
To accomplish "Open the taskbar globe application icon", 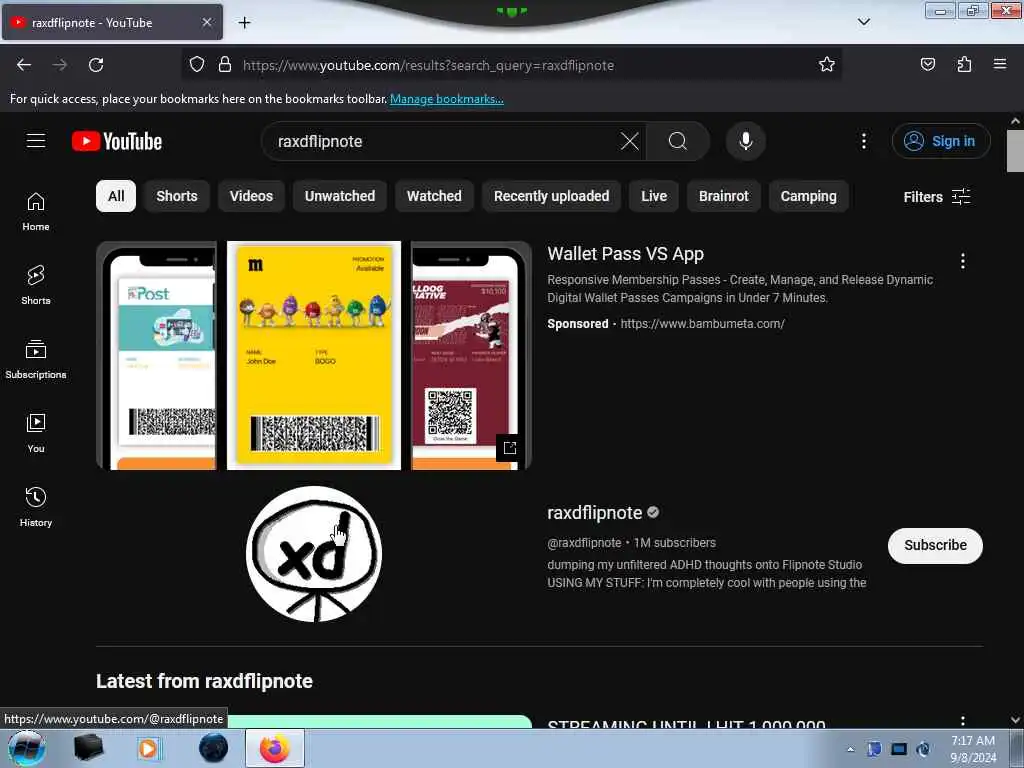I will 214,748.
